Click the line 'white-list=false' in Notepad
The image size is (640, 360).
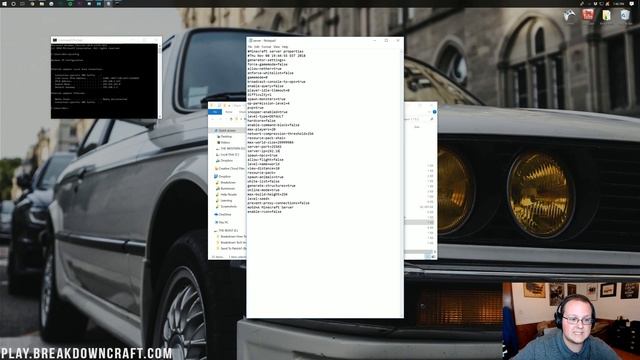click(264, 181)
